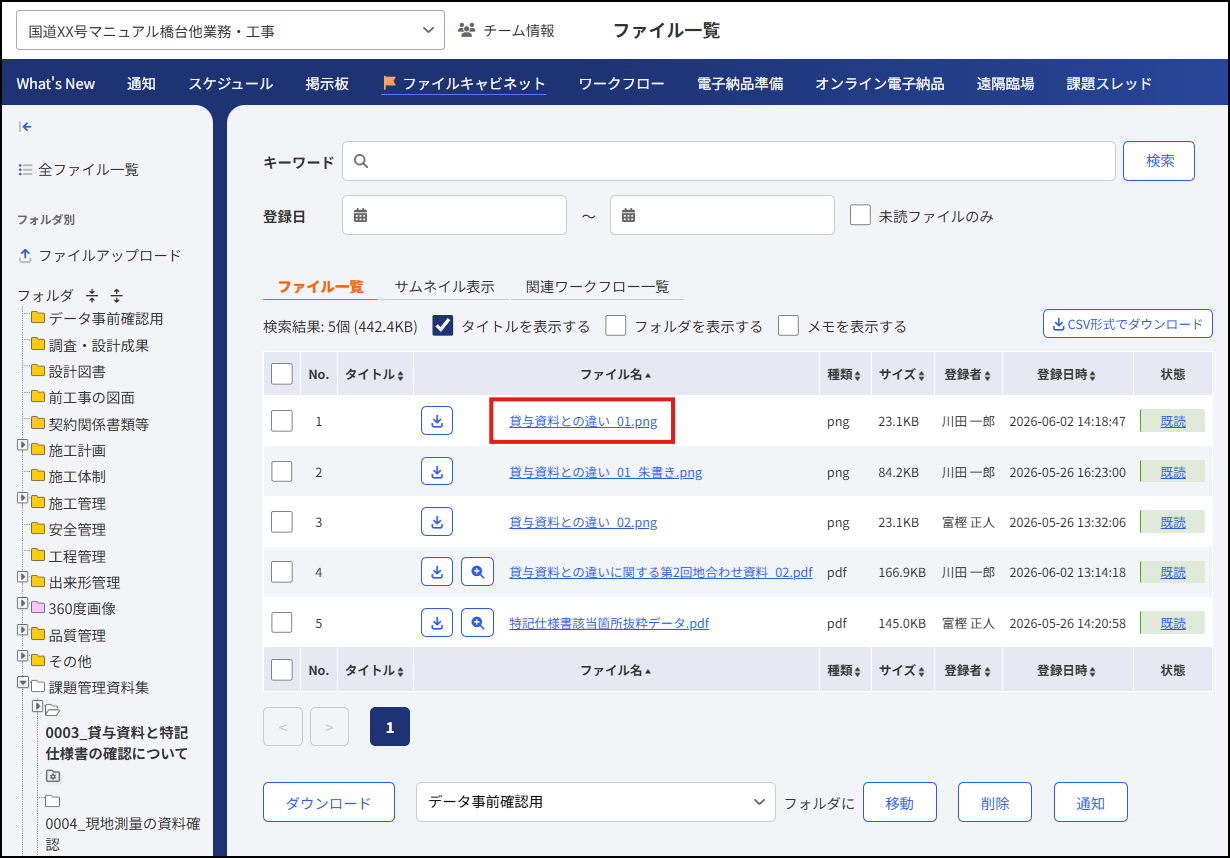Open ワークフロー from the nav bar
This screenshot has height=858, width=1230.
621,84
